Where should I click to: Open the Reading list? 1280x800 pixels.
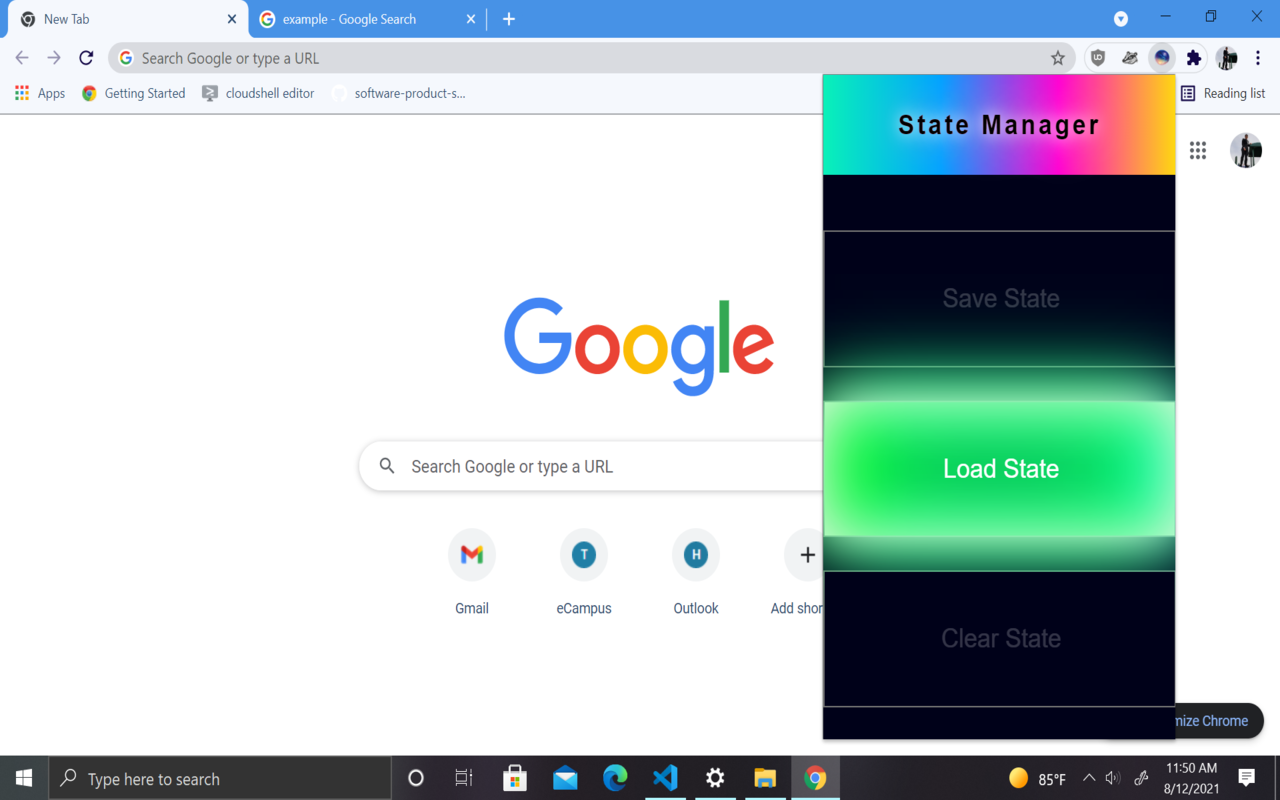pos(1222,93)
